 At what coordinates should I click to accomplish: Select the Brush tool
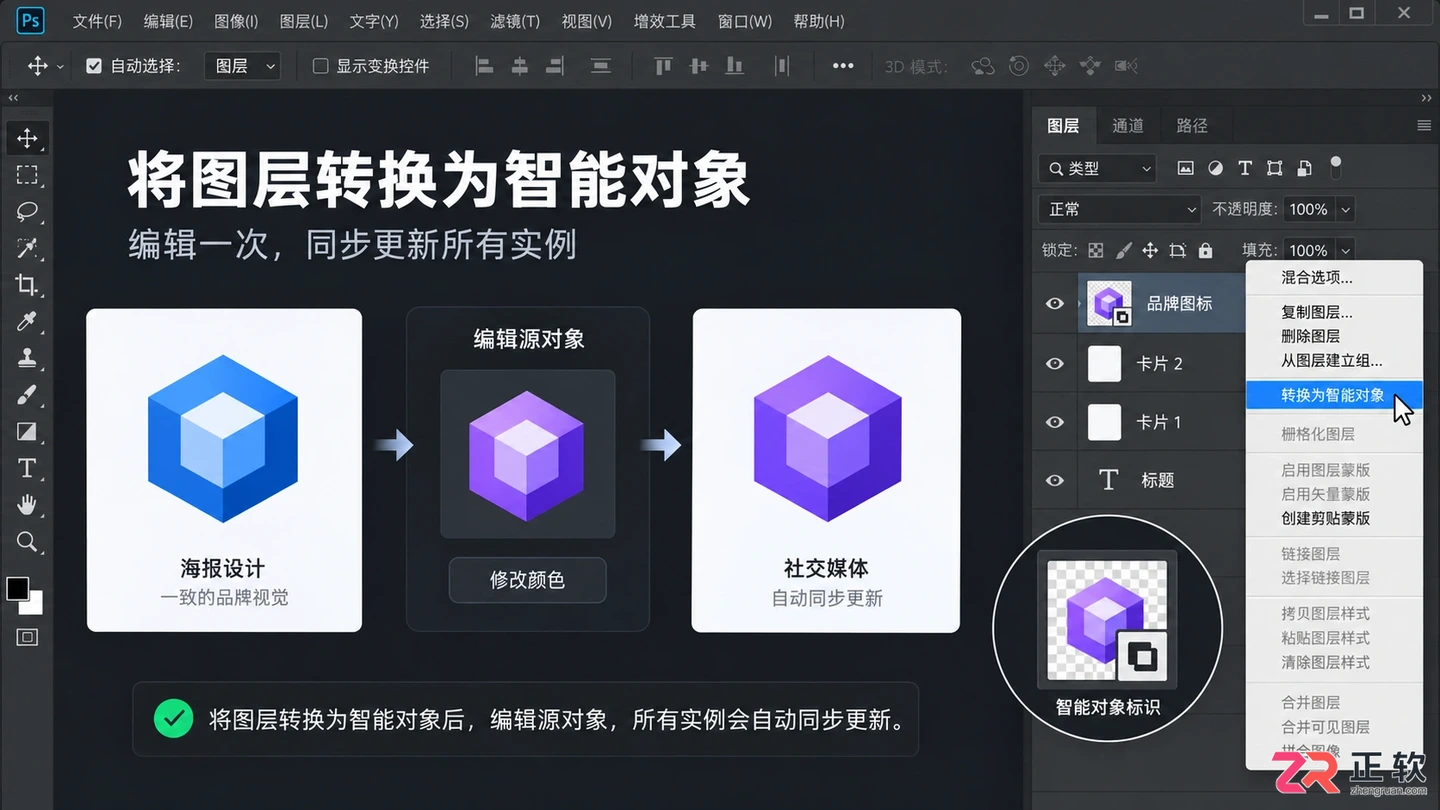[27, 395]
